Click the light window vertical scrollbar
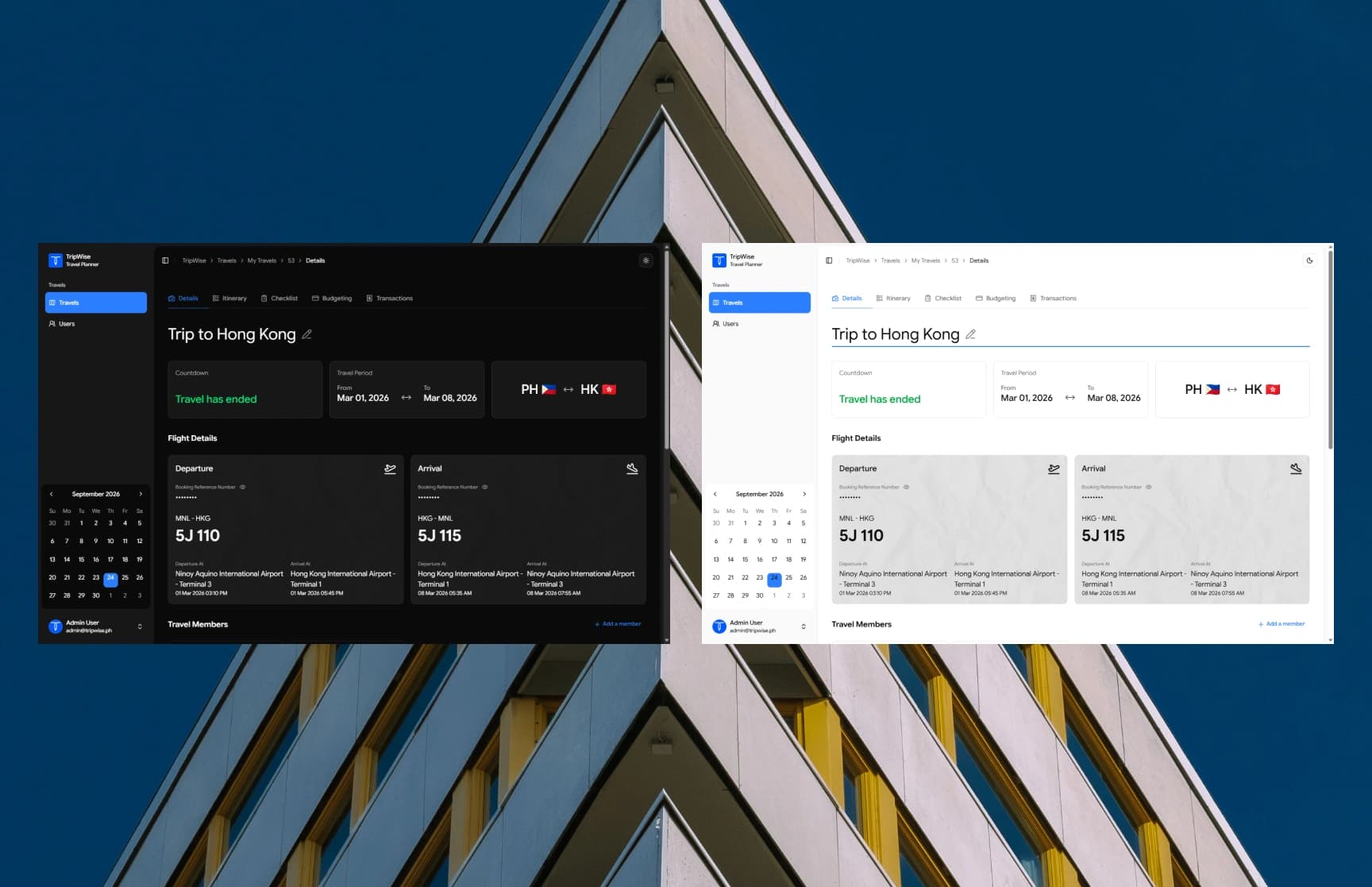The height and width of the screenshot is (887, 1372). coord(1330,349)
